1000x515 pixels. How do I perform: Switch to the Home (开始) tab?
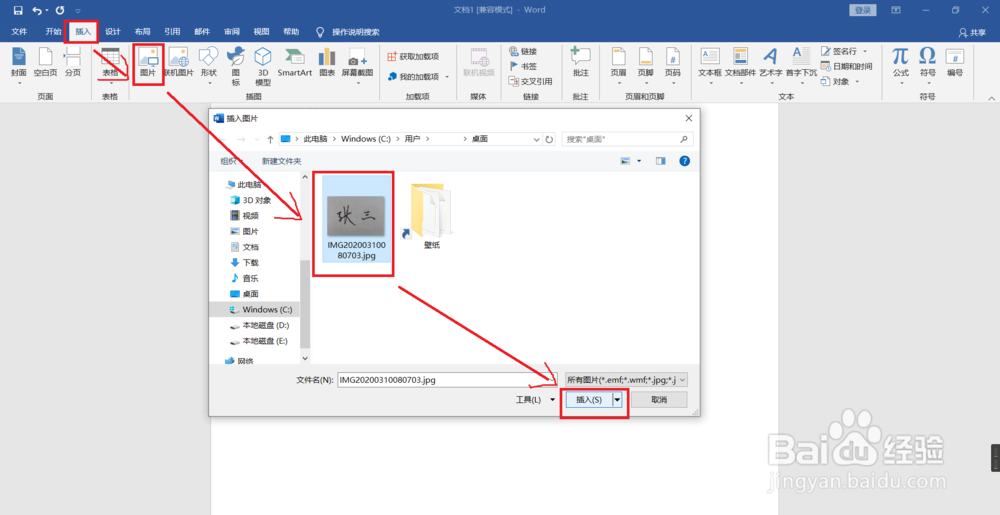click(54, 32)
